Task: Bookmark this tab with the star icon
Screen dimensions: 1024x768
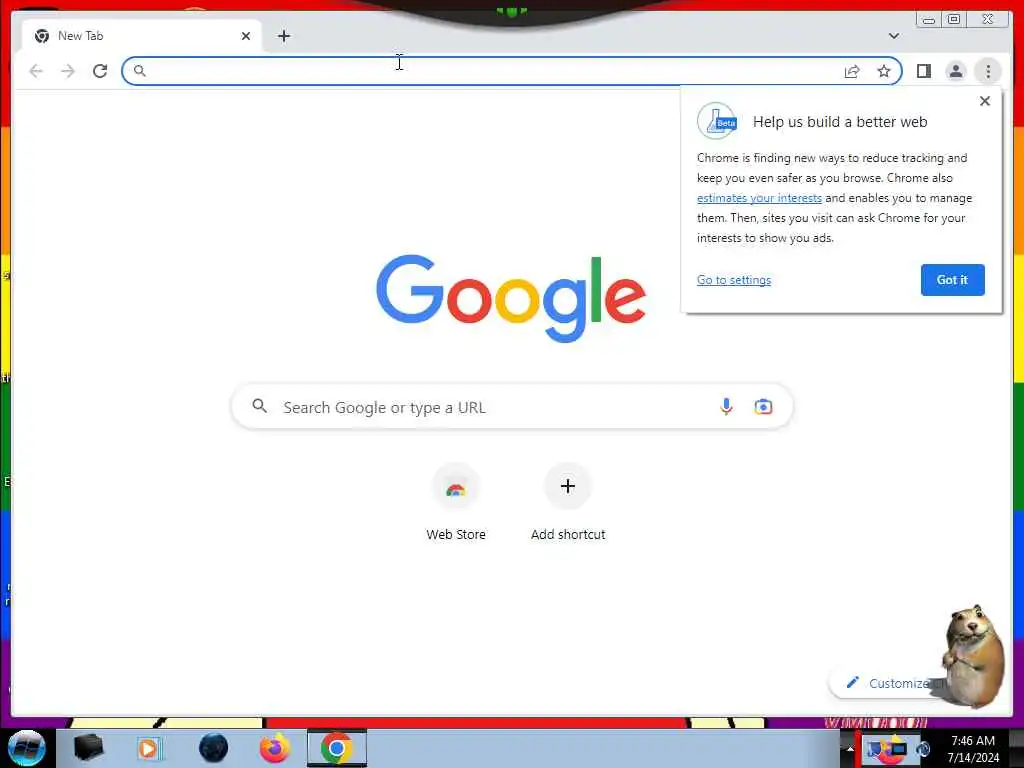Action: [884, 71]
